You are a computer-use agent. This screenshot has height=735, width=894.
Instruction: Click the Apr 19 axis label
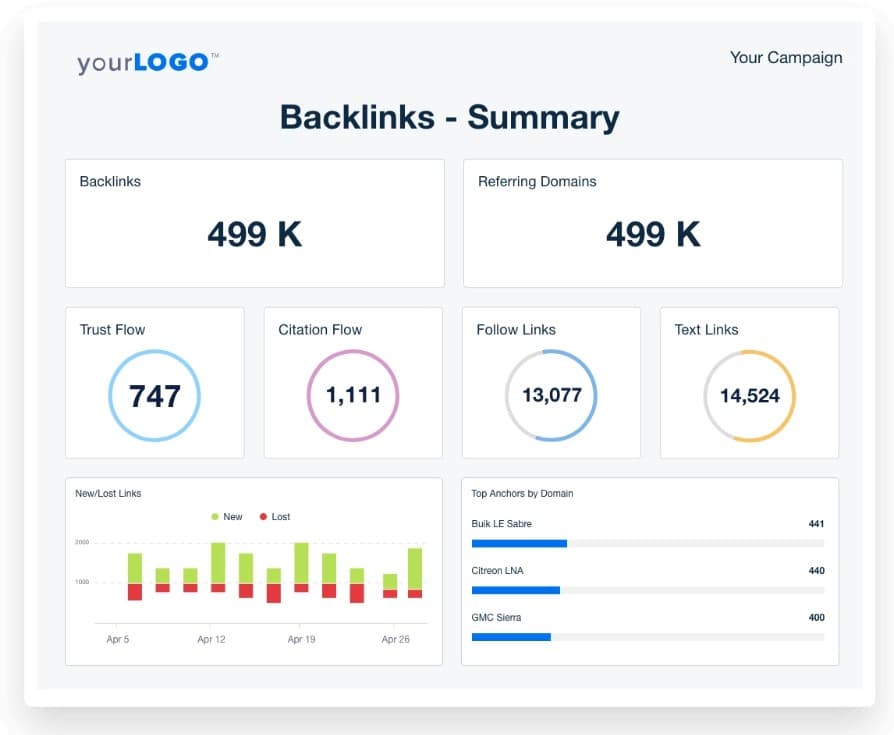pos(301,638)
